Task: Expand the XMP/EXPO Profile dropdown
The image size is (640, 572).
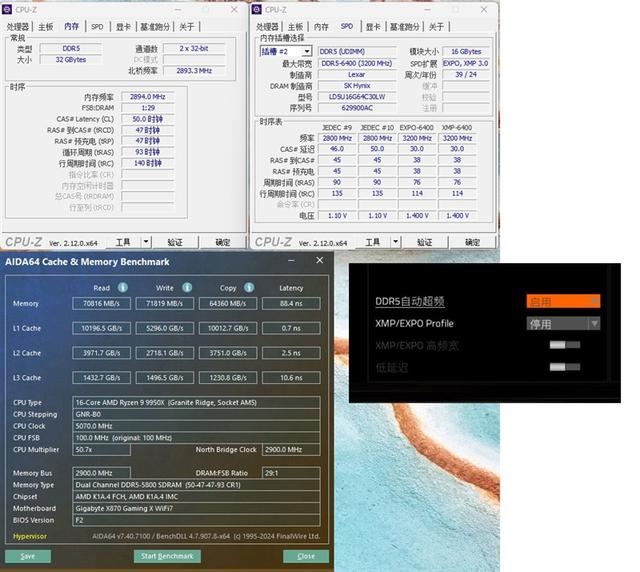Action: click(x=563, y=323)
